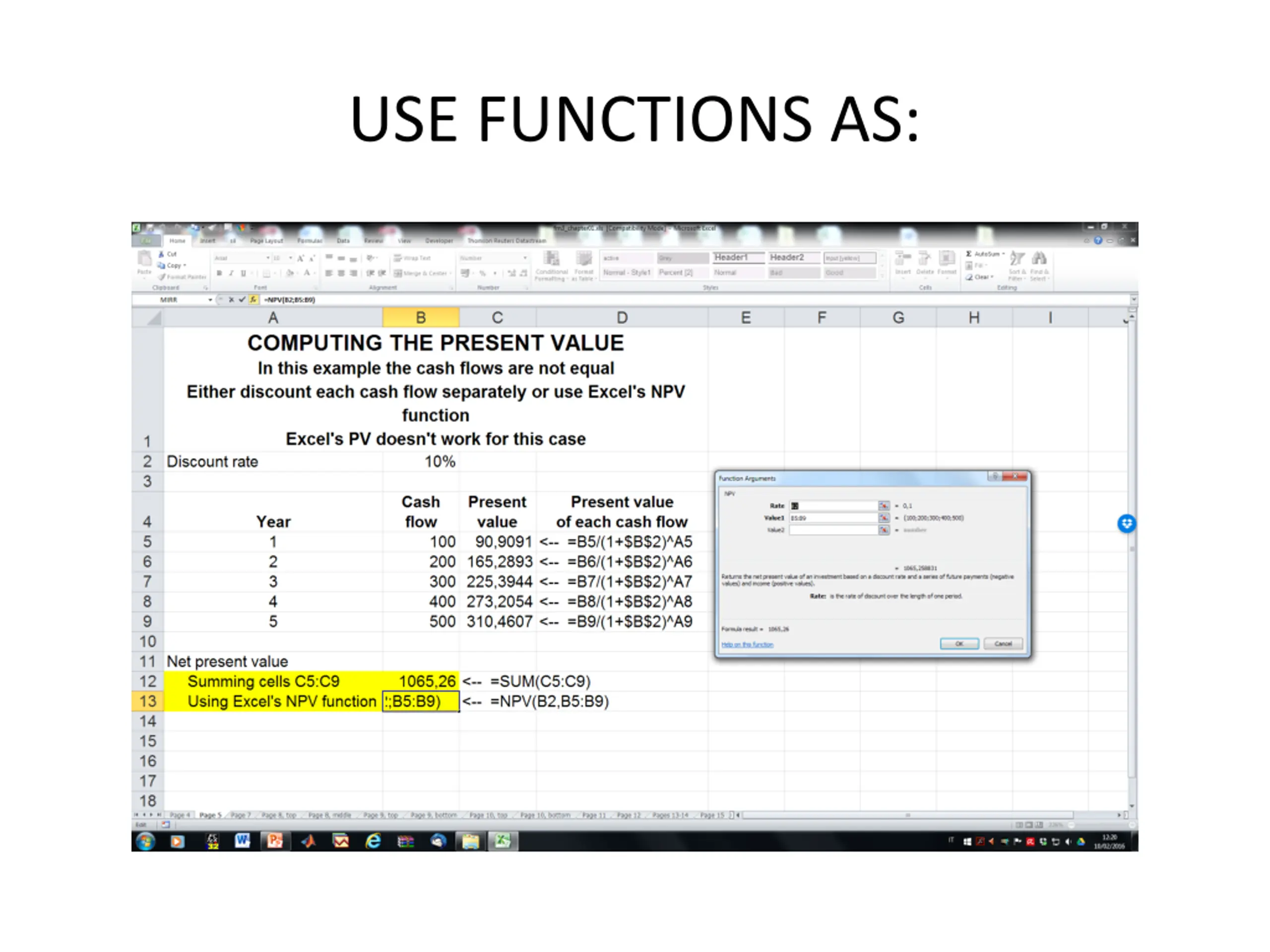Expand the Number format dropdown

pyautogui.click(x=525, y=258)
